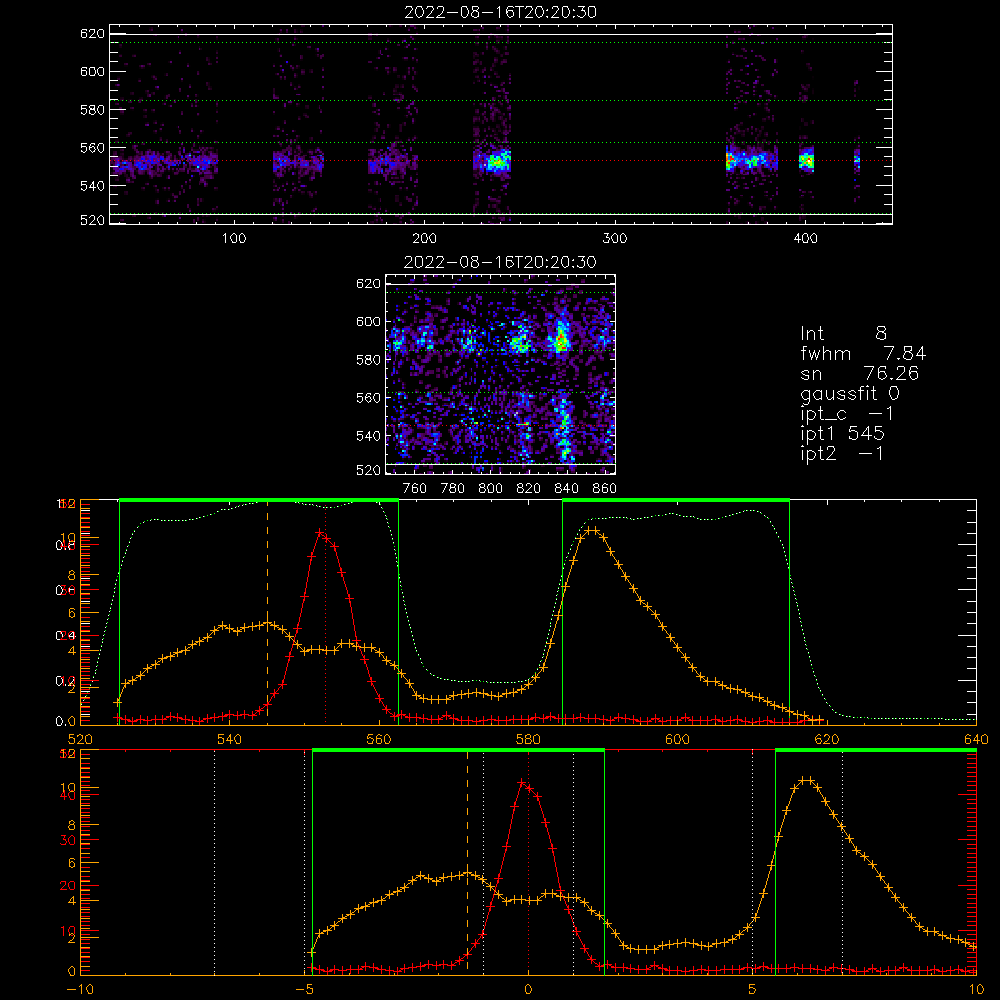This screenshot has width=1000, height=1000.
Task: Click x-axis label 600 on third profile plot
Action: 677,739
